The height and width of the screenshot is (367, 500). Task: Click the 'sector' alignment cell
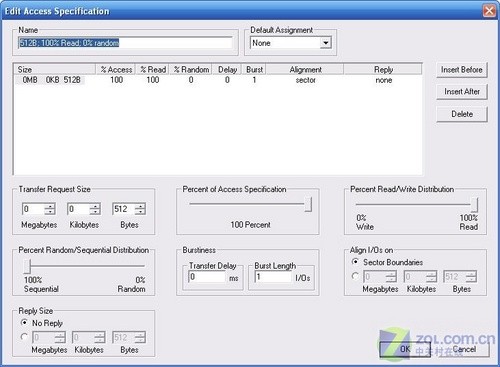305,80
